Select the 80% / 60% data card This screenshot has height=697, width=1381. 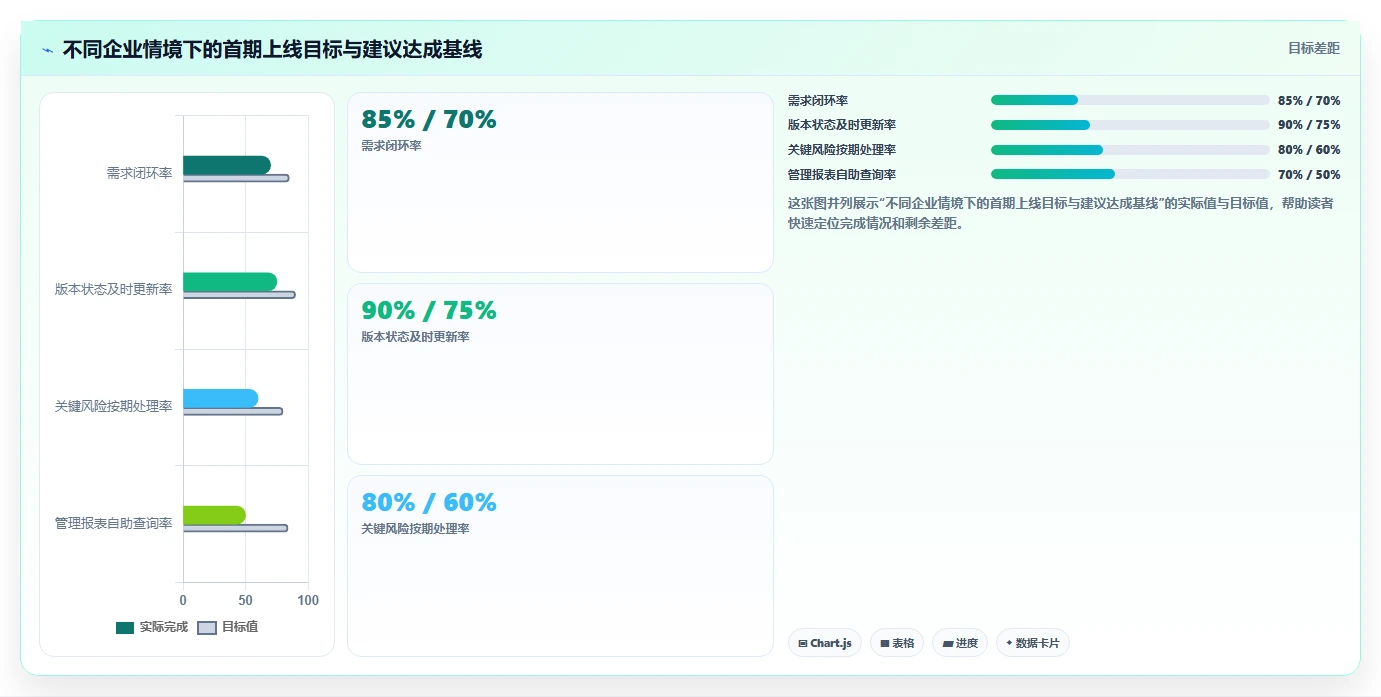click(560, 566)
